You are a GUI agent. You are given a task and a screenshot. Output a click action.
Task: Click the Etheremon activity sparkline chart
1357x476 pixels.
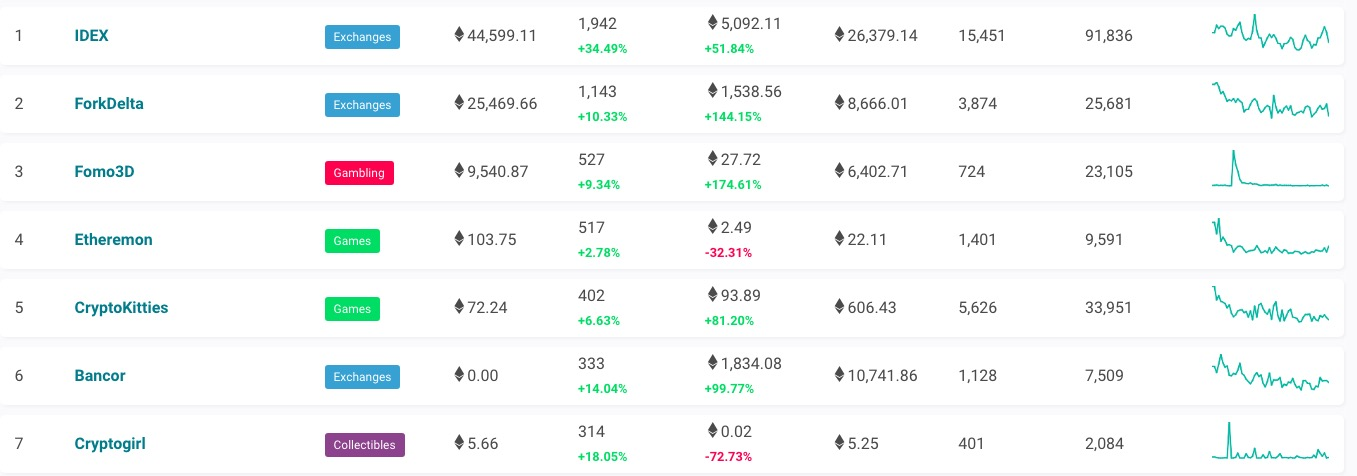click(1271, 237)
